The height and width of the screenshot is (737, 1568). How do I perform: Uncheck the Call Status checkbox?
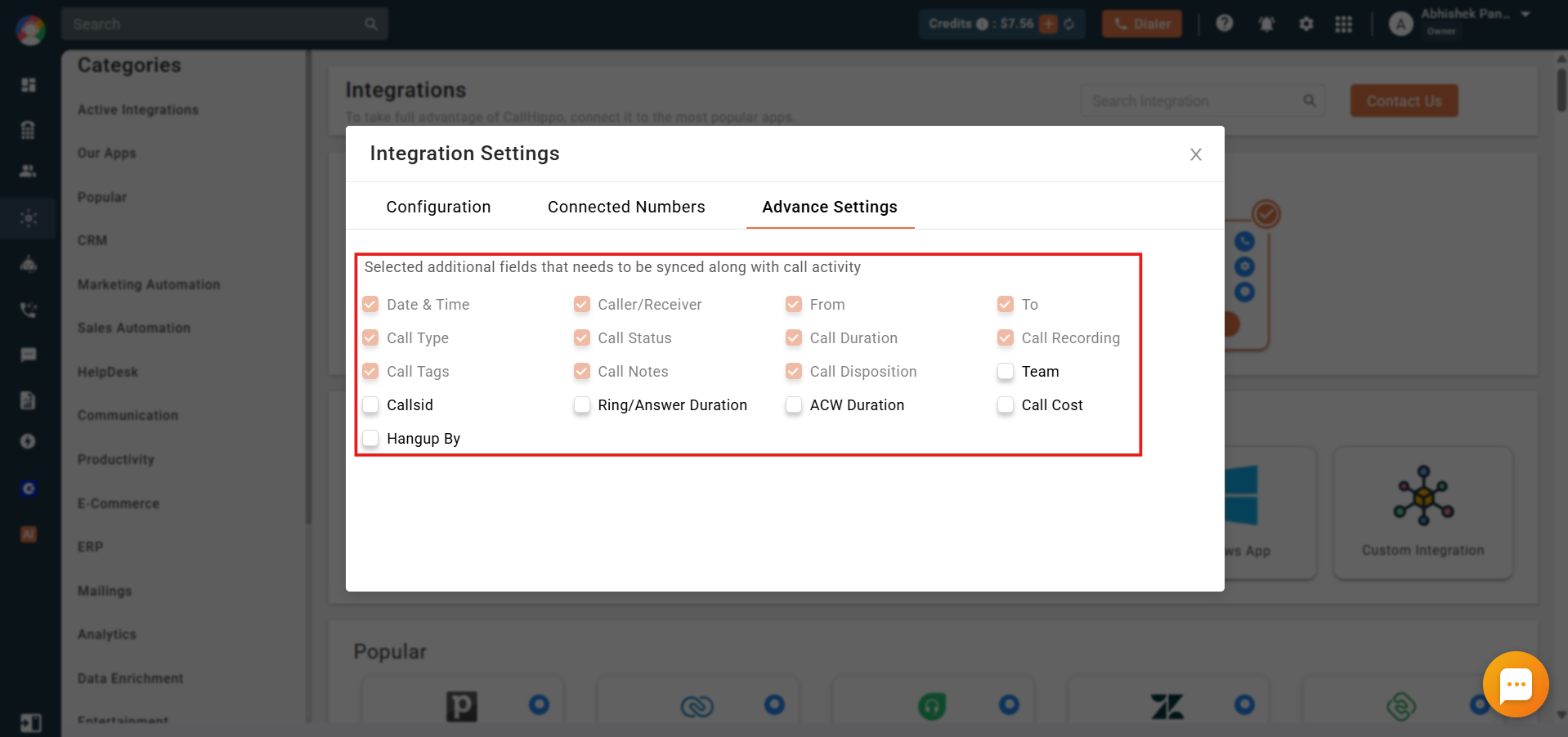(582, 338)
